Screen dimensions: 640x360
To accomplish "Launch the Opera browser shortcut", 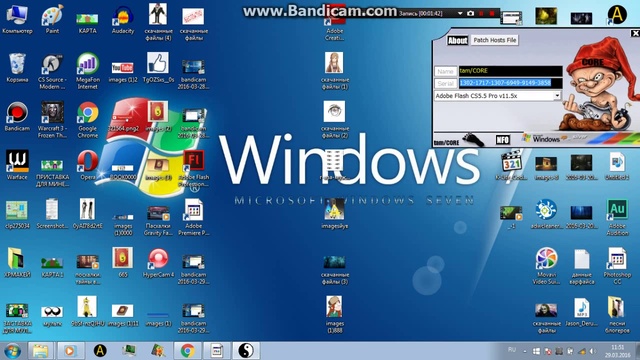I will pos(87,165).
